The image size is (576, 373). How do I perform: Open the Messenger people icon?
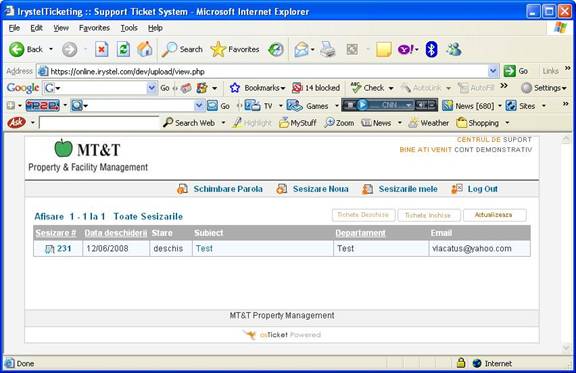[454, 49]
